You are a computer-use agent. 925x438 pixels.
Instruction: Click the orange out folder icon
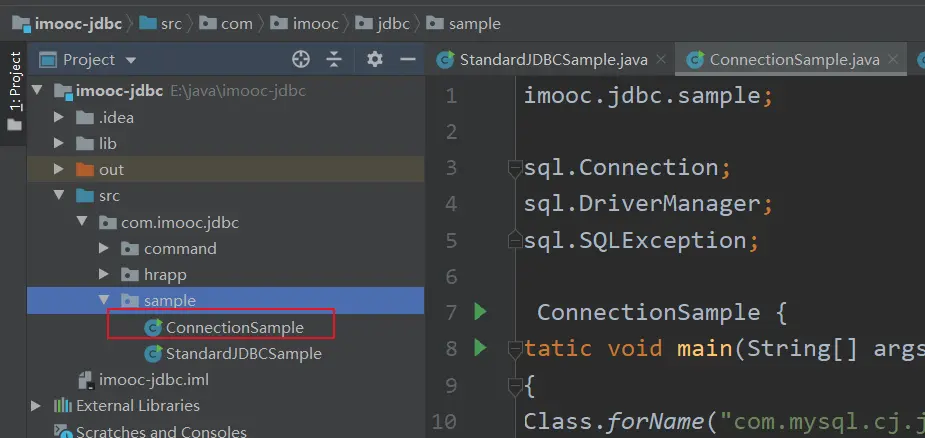click(x=85, y=169)
